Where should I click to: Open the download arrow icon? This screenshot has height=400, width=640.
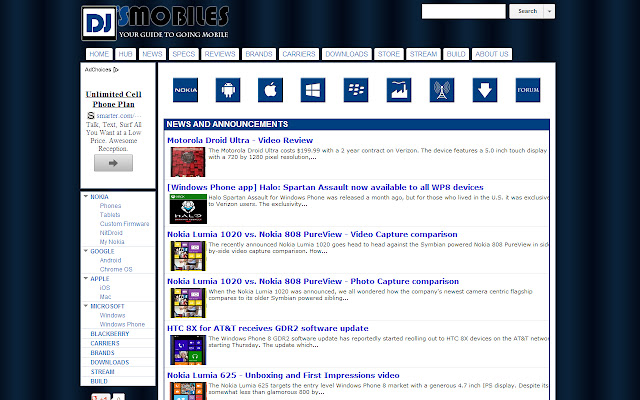click(485, 90)
